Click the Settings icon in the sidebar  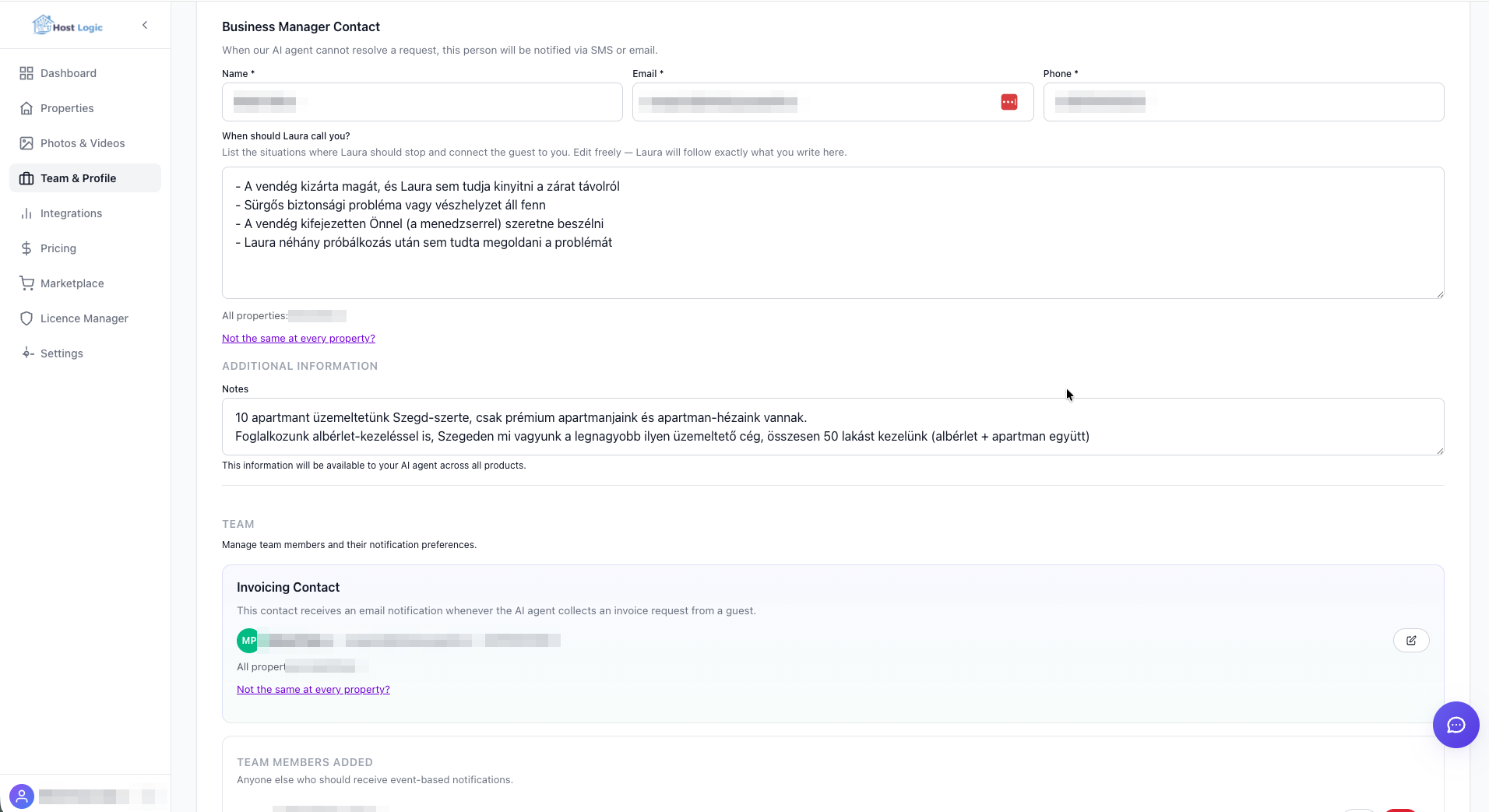tap(26, 353)
